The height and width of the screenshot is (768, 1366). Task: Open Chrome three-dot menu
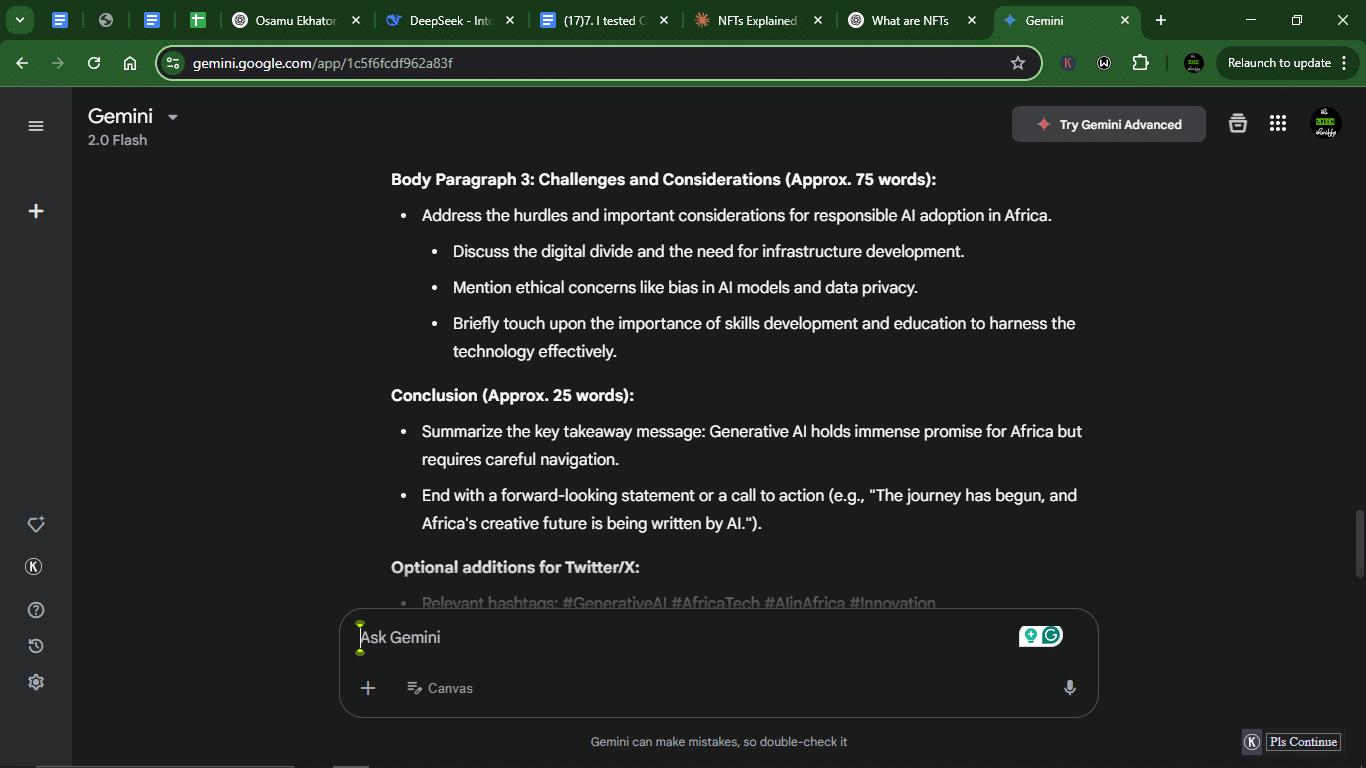pyautogui.click(x=1345, y=63)
